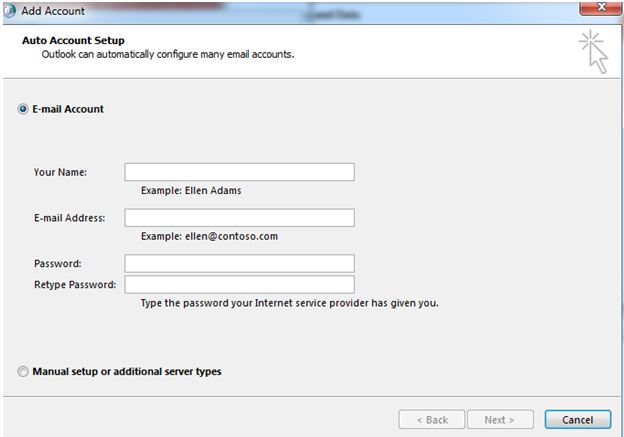Click the Auto Account Setup heading
This screenshot has height=437, width=624.
pos(73,41)
